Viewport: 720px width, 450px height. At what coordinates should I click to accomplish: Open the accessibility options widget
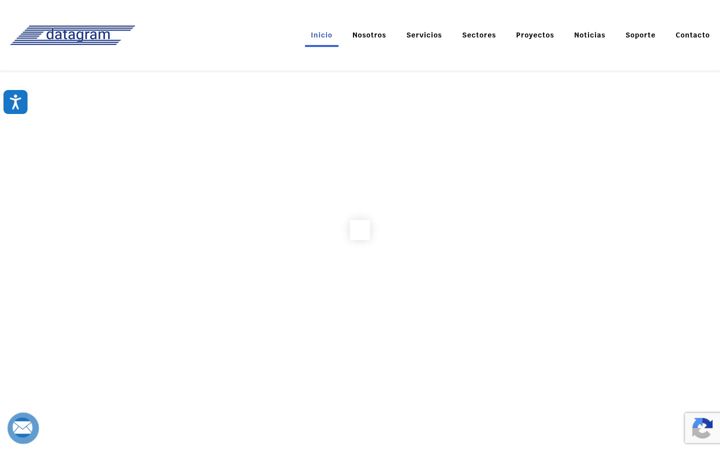pos(16,102)
